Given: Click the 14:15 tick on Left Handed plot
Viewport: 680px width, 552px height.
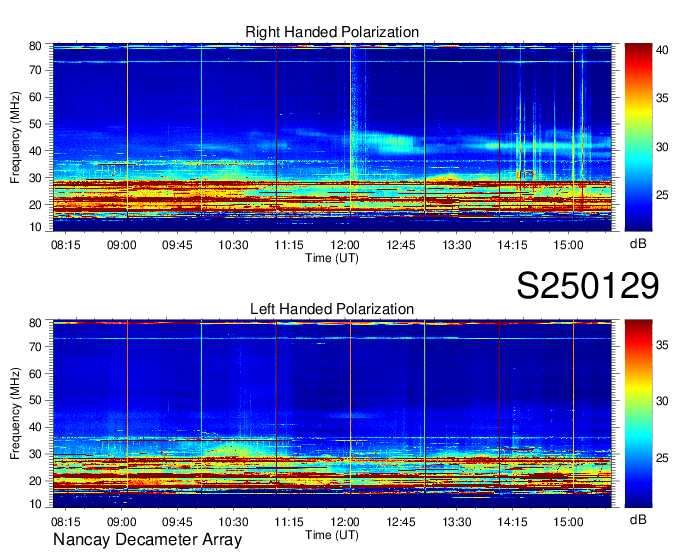Looking at the screenshot, I should [x=512, y=522].
